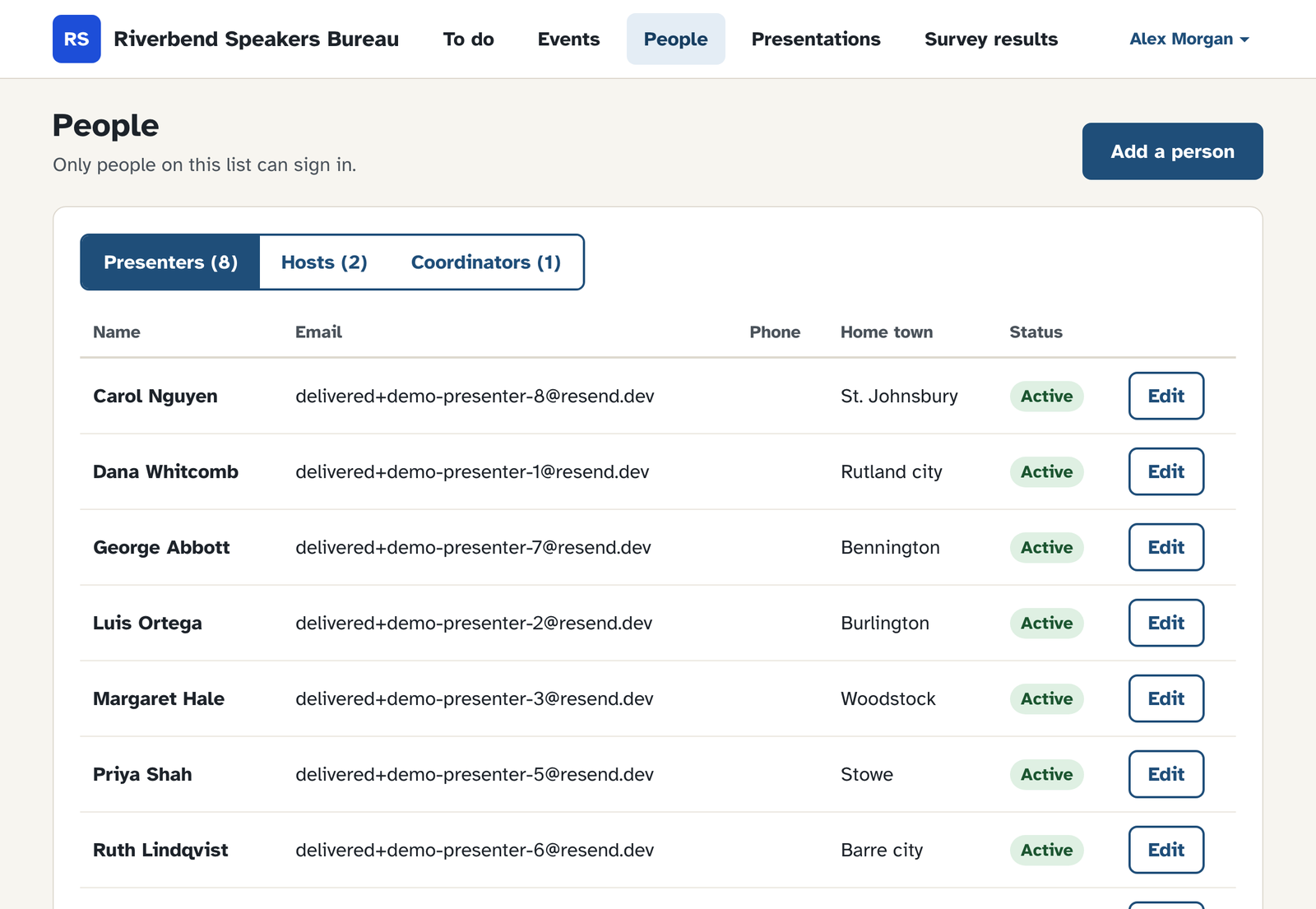This screenshot has width=1316, height=909.
Task: Click the name Luis Ortega
Action: pyautogui.click(x=147, y=624)
